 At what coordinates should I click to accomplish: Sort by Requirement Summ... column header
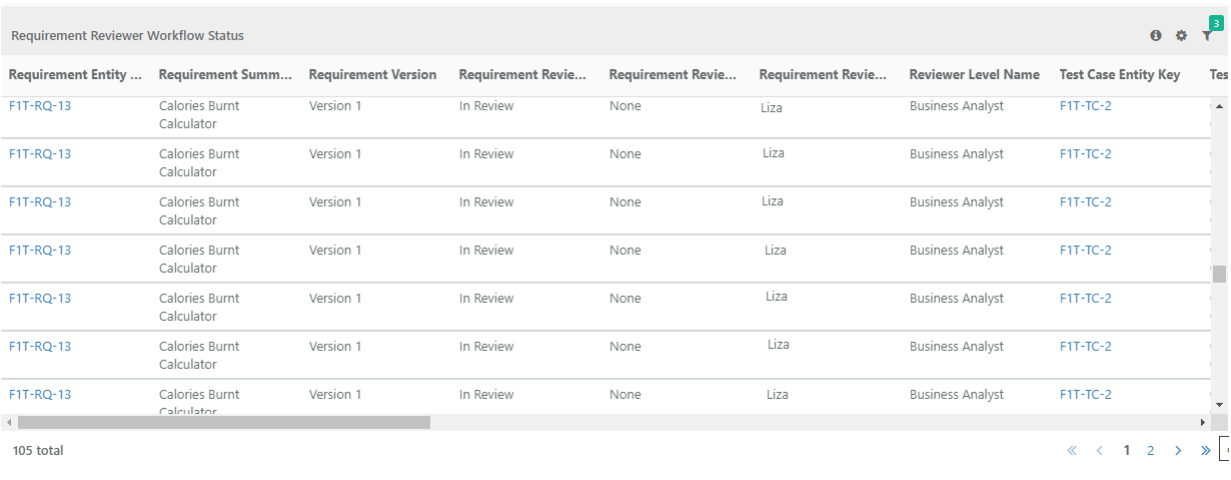pos(225,75)
